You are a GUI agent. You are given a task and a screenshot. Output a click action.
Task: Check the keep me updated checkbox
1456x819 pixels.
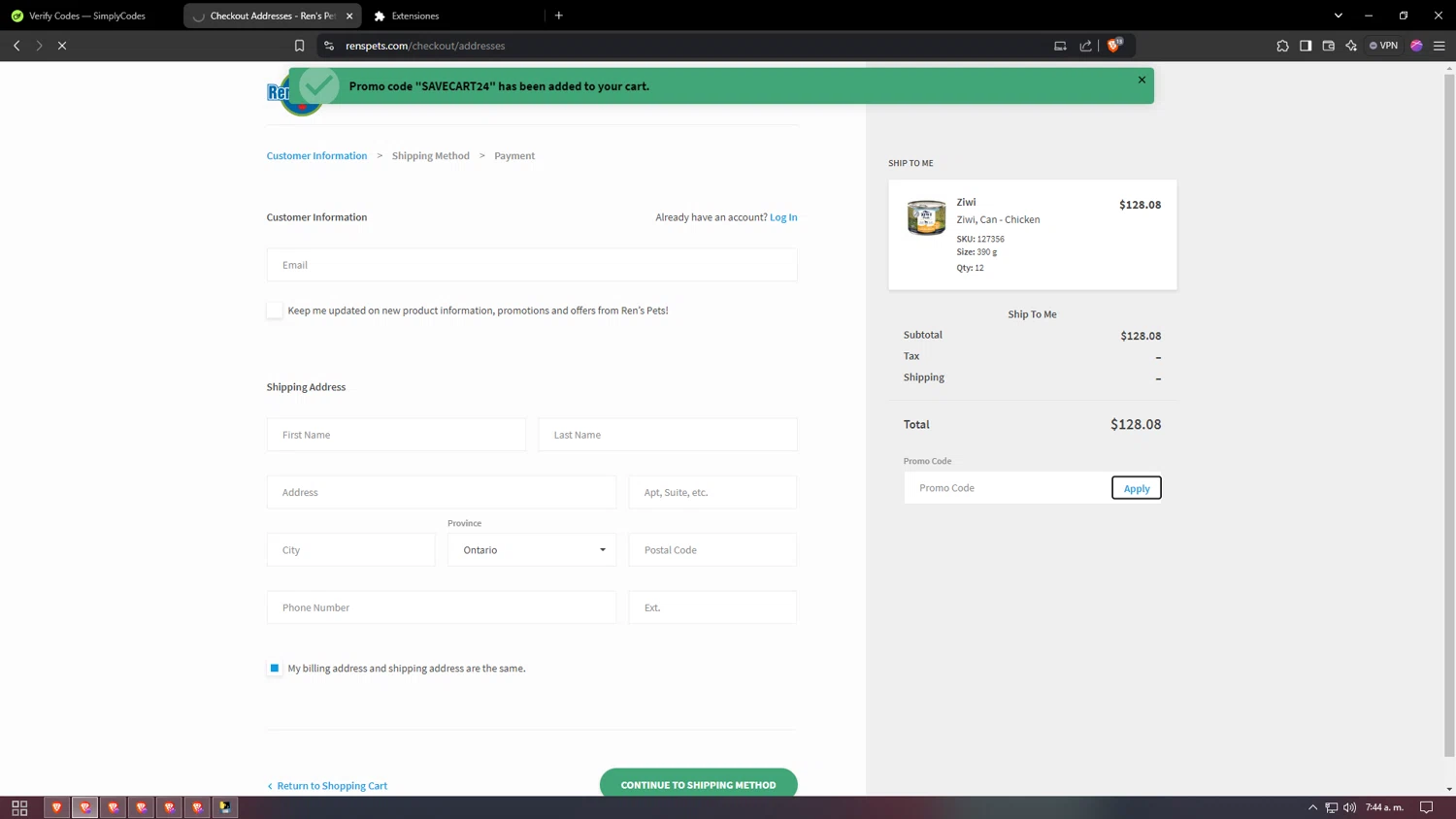[275, 311]
